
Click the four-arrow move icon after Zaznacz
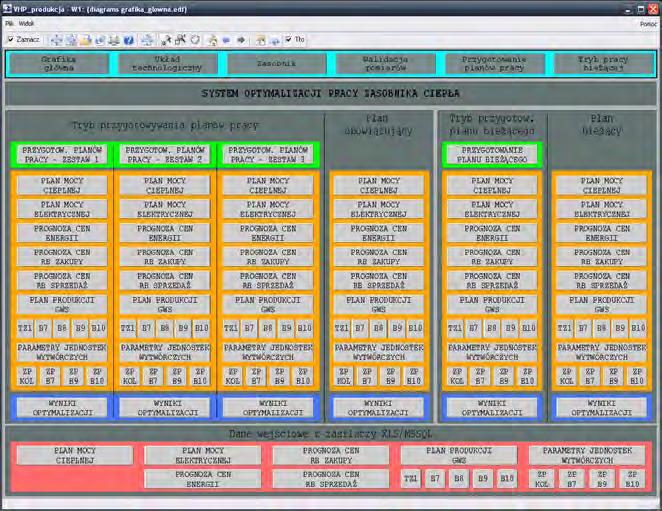[56, 40]
